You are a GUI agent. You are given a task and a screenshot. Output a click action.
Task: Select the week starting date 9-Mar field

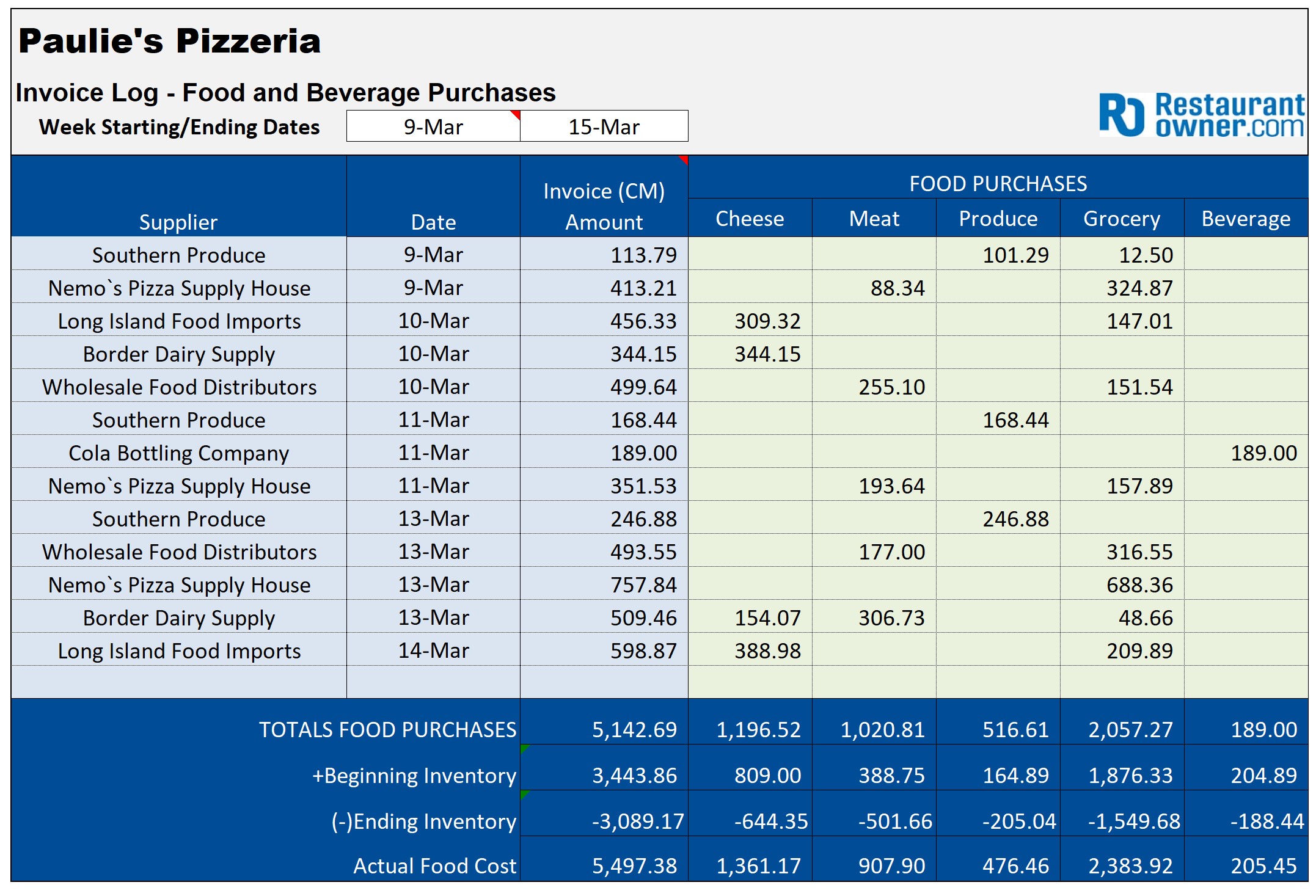[433, 126]
